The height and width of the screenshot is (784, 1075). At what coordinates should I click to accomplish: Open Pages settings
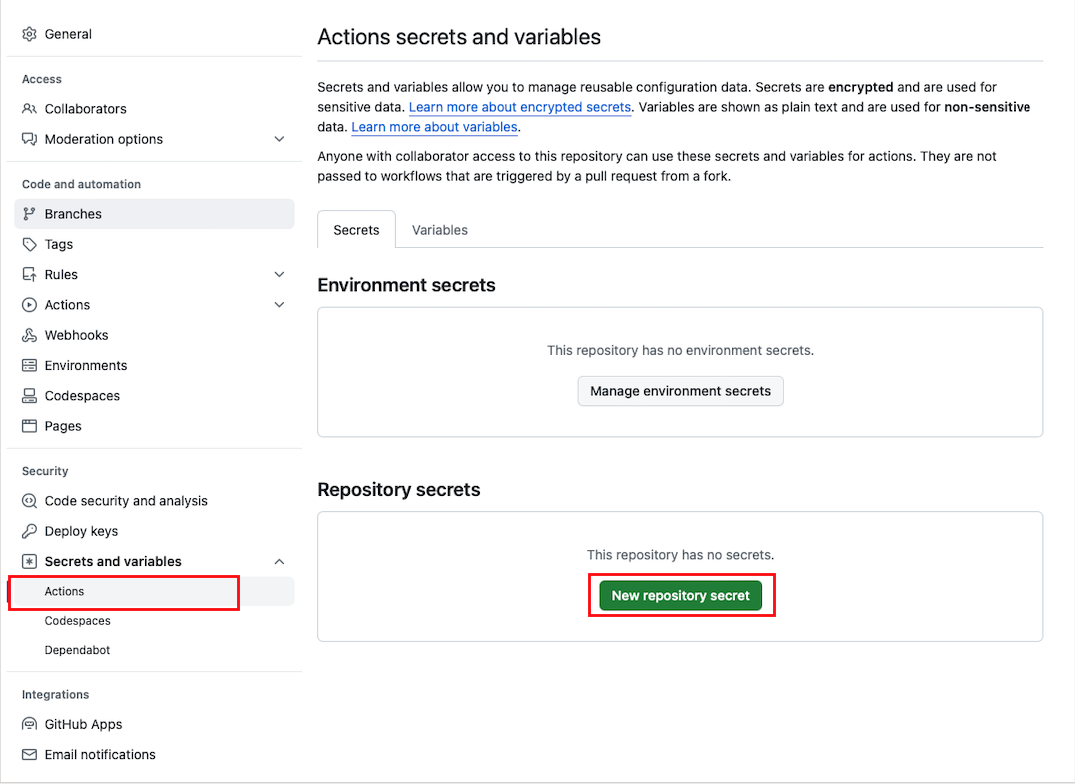(154, 426)
